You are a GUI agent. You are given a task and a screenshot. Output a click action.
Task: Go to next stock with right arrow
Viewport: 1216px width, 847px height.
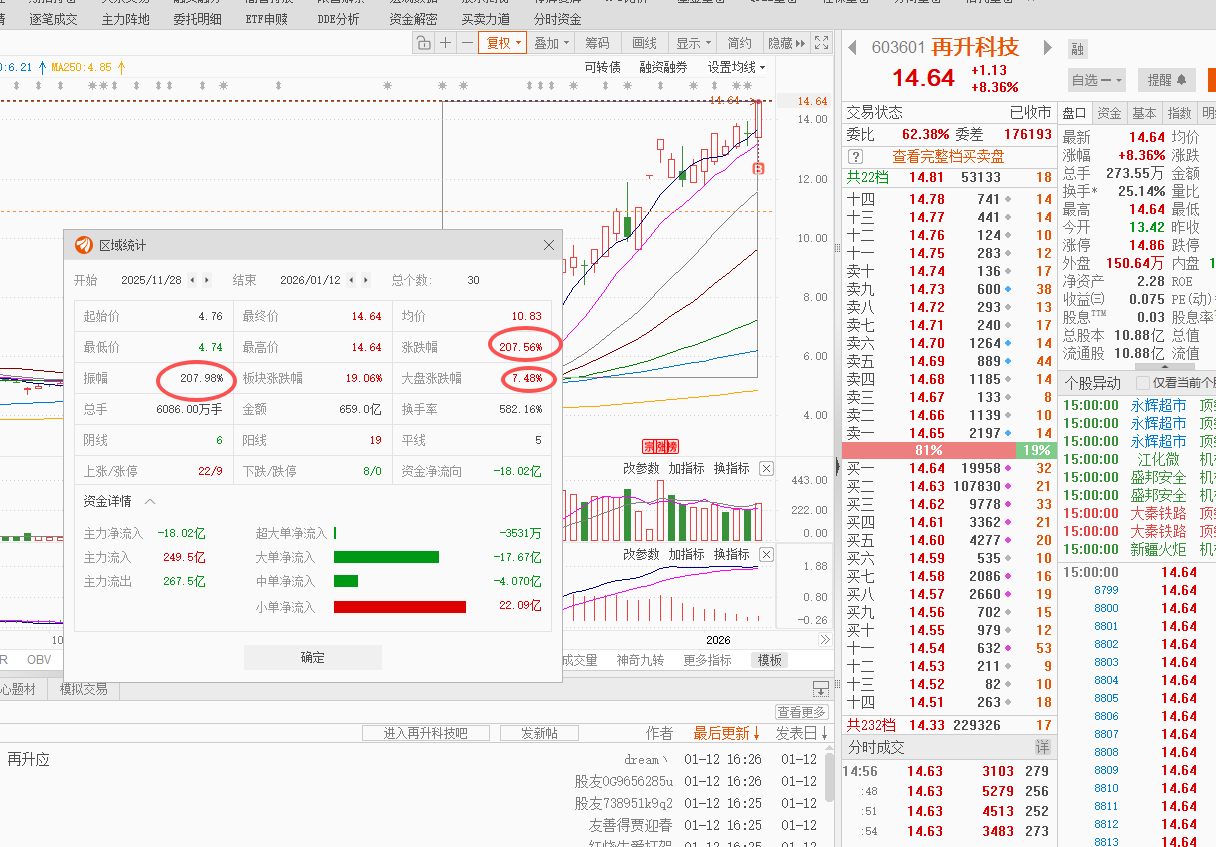[1048, 47]
